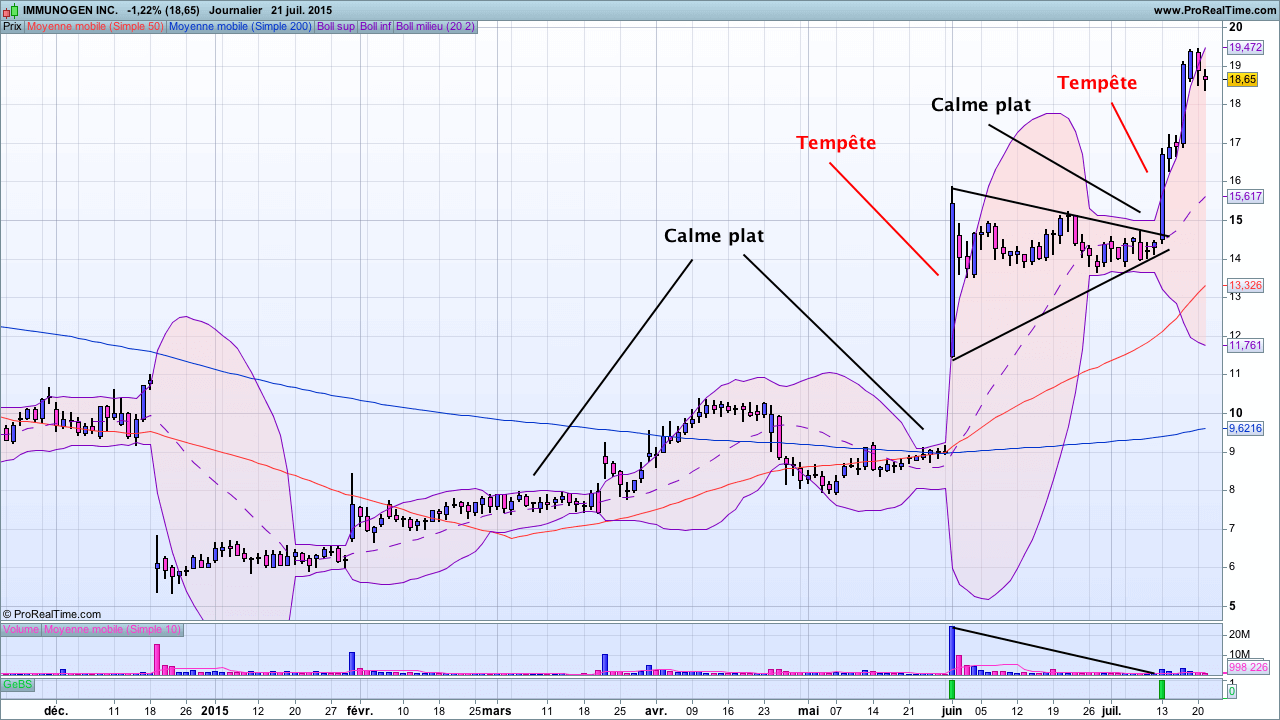
Task: Click the févr. label on date axis
Action: 360,711
